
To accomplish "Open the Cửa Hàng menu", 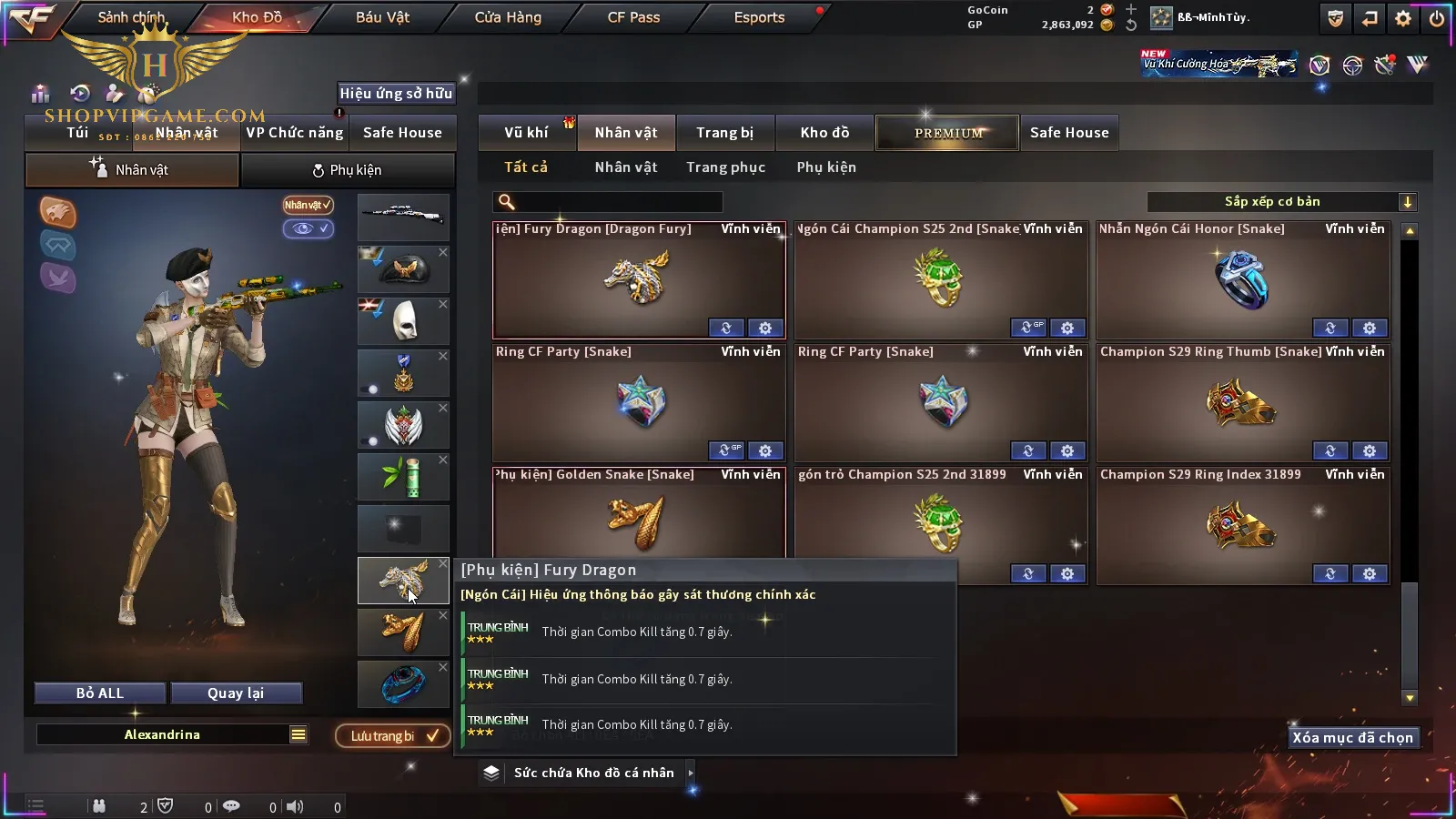I will [x=508, y=17].
